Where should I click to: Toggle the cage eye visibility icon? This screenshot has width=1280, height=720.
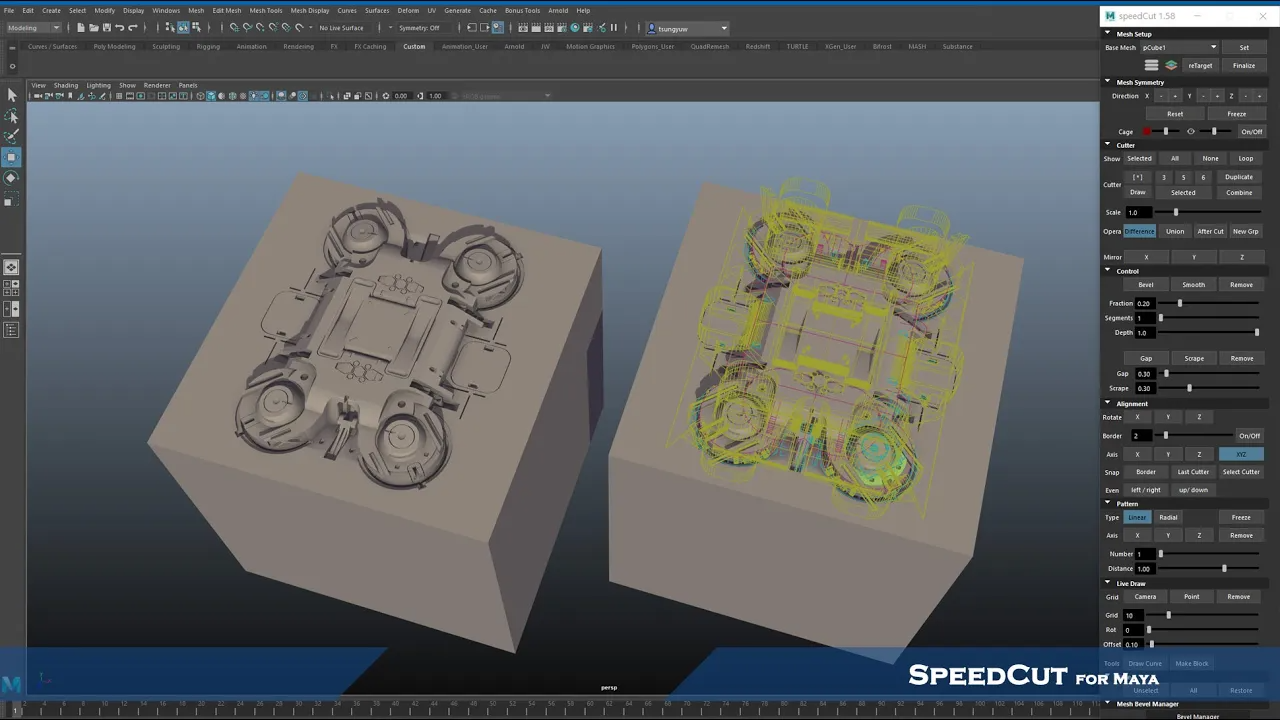coord(1190,132)
